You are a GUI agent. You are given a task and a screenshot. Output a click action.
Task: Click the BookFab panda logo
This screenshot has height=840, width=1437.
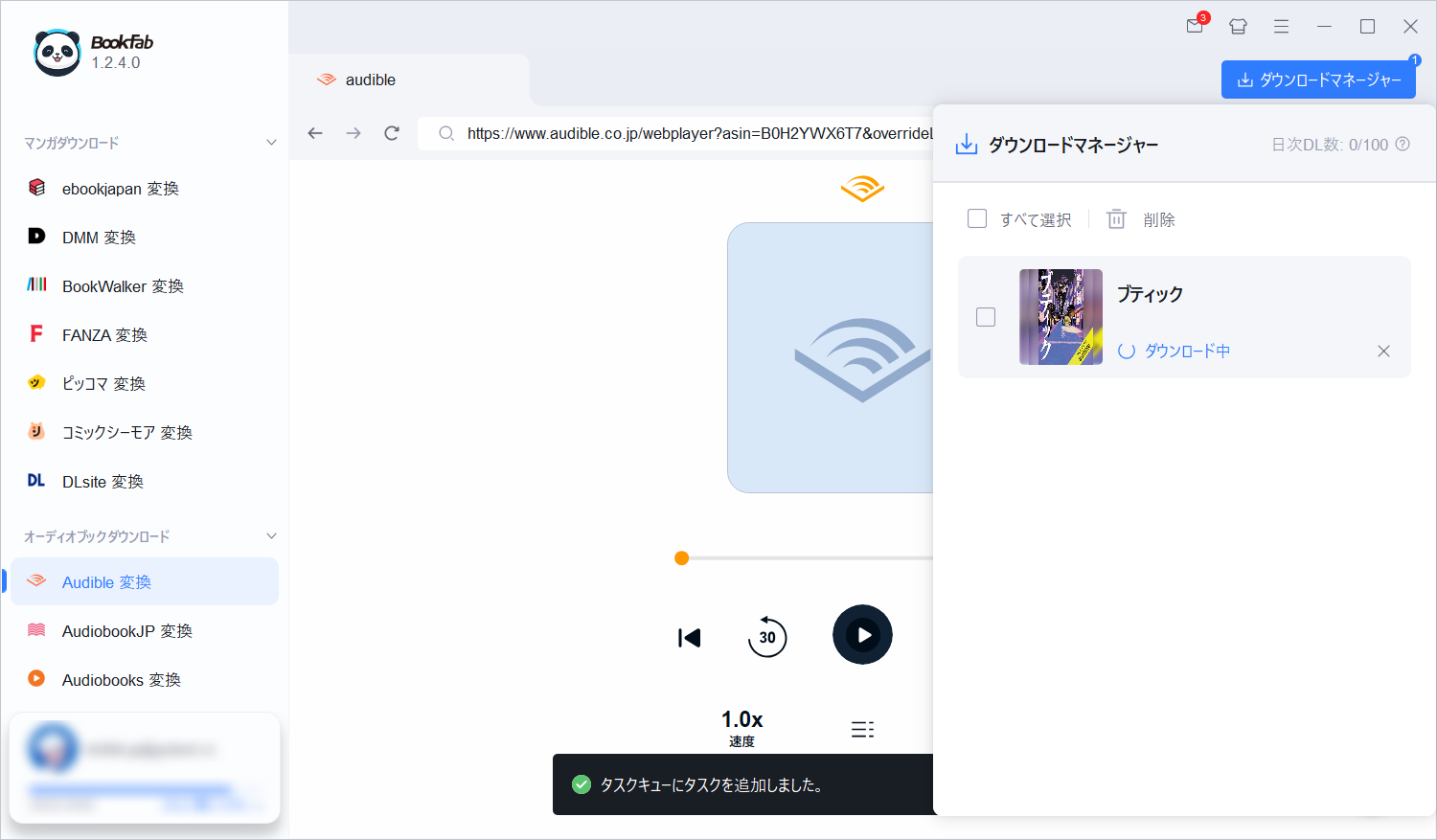coord(57,53)
